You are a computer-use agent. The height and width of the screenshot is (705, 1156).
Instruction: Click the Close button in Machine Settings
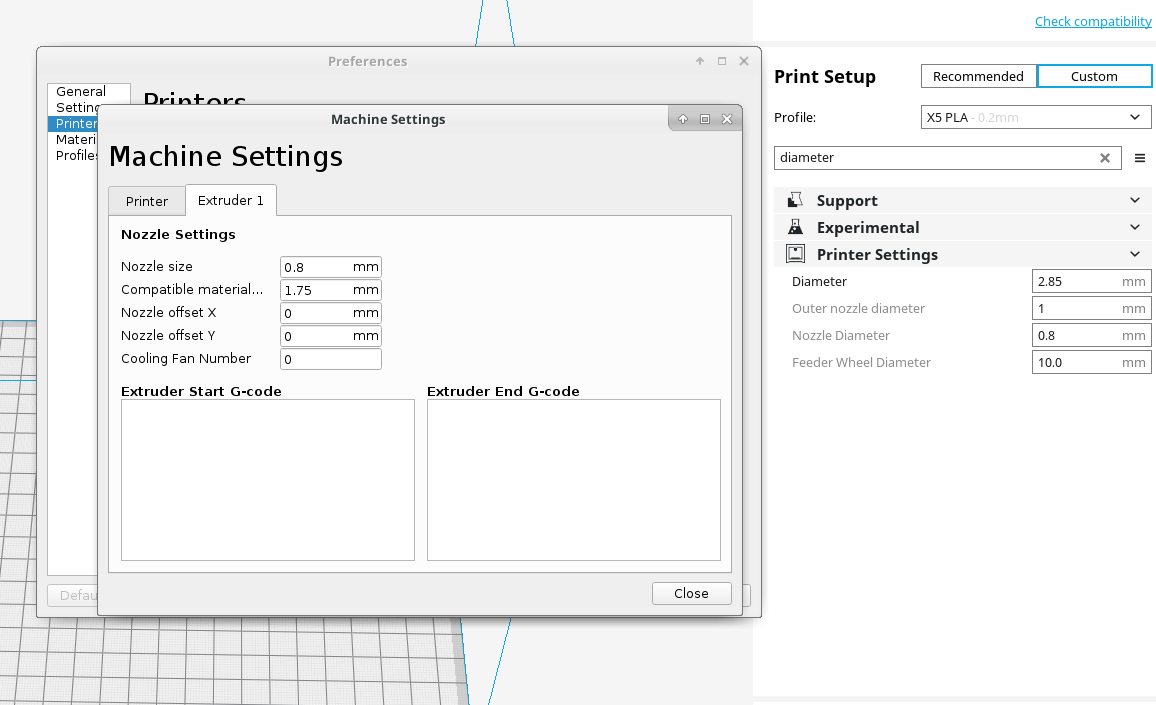pos(692,594)
